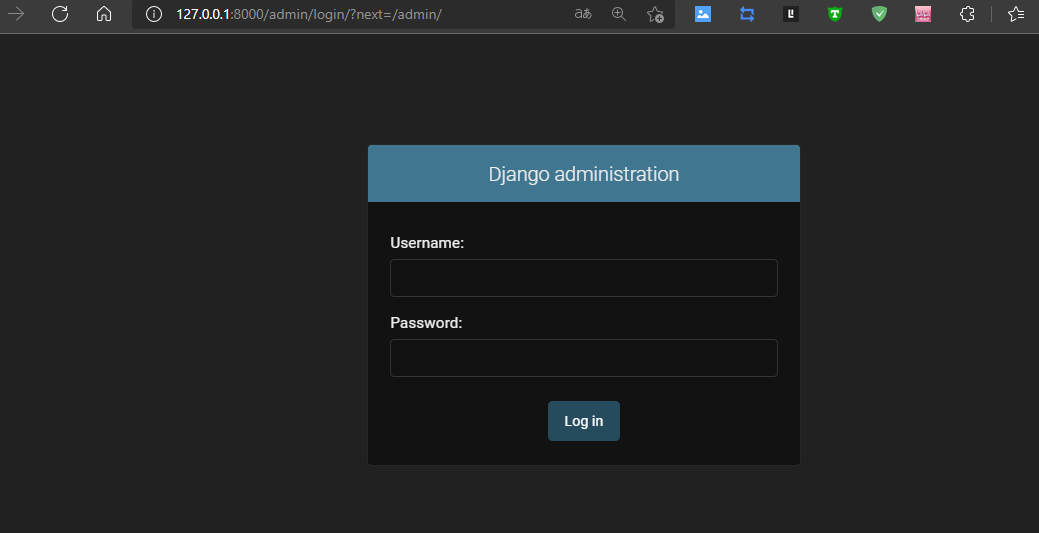1039x533 pixels.
Task: Click the address bar URL text
Action: 308,14
